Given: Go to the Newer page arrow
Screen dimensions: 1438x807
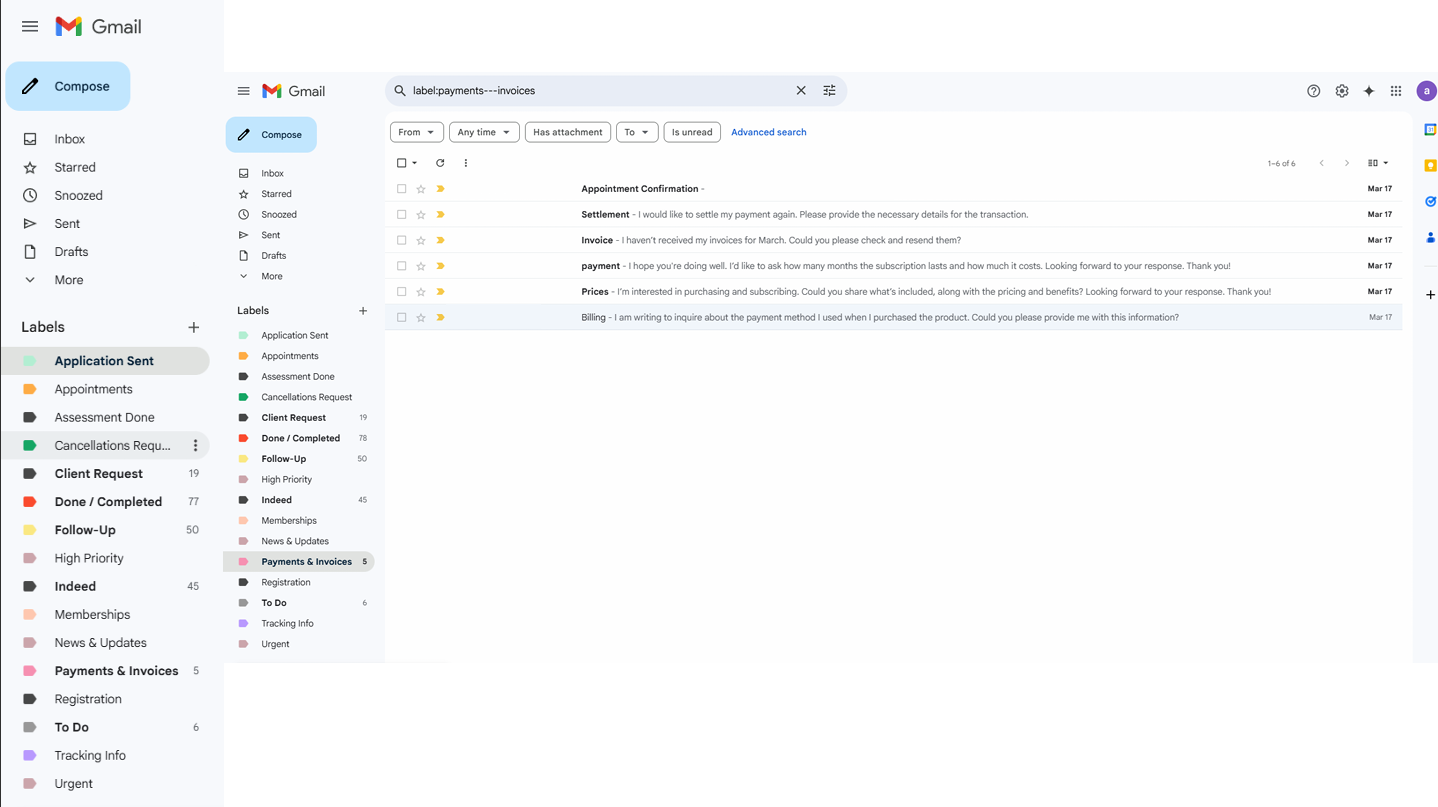Looking at the screenshot, I should click(x=1321, y=163).
